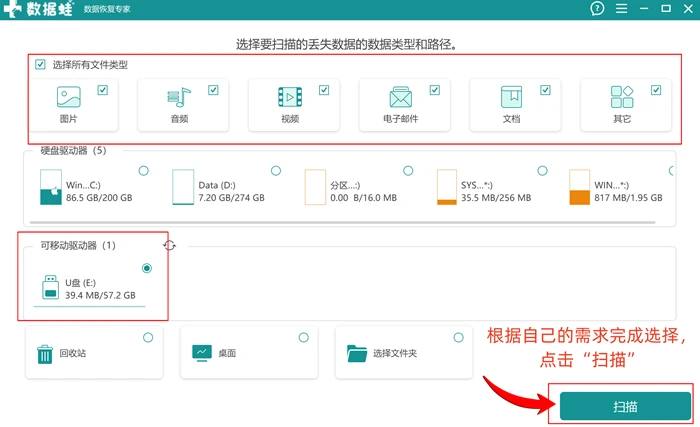
Task: Toggle the 文档 card checkbox
Action: [x=545, y=90]
